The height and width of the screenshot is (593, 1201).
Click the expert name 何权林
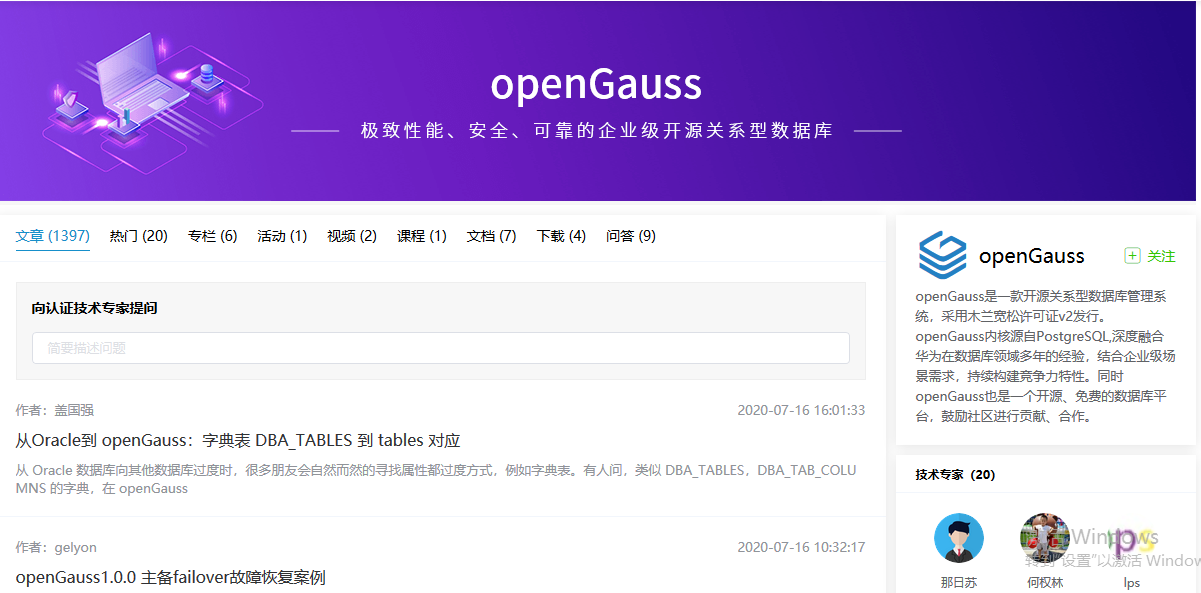tap(1045, 582)
